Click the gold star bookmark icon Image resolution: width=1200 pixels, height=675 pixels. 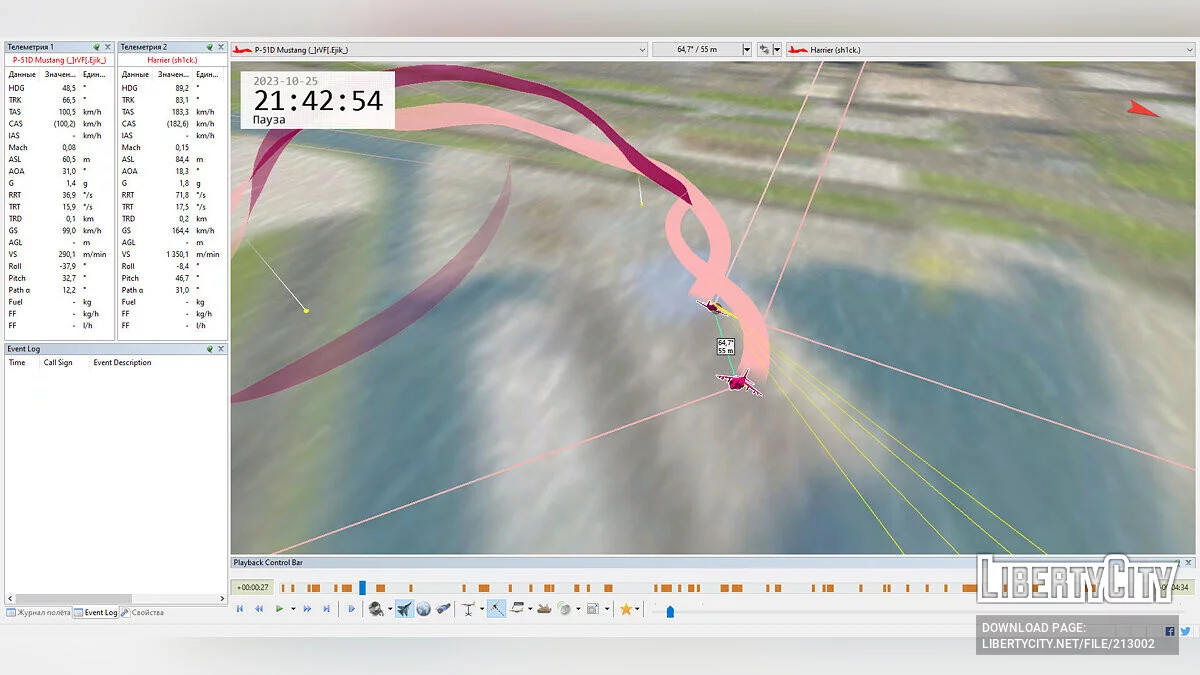(x=625, y=609)
